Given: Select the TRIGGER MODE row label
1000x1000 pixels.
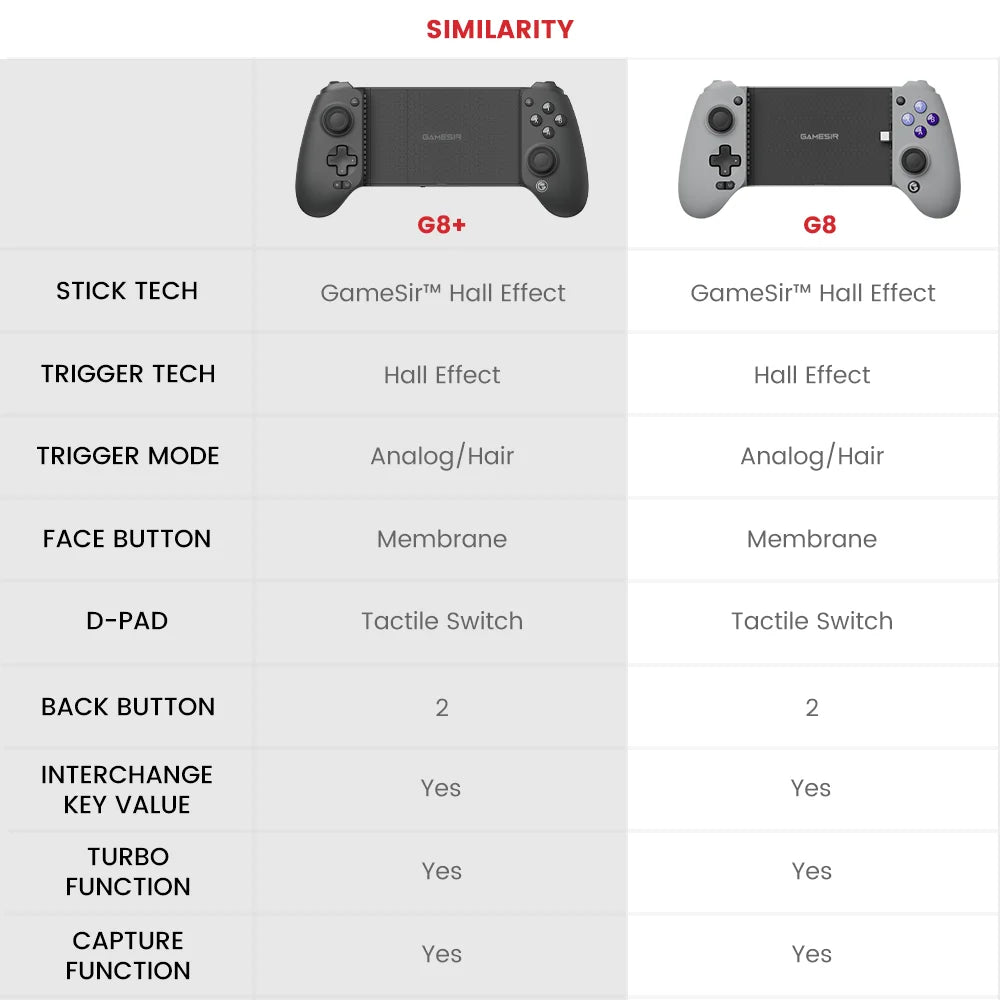Looking at the screenshot, I should (x=128, y=456).
